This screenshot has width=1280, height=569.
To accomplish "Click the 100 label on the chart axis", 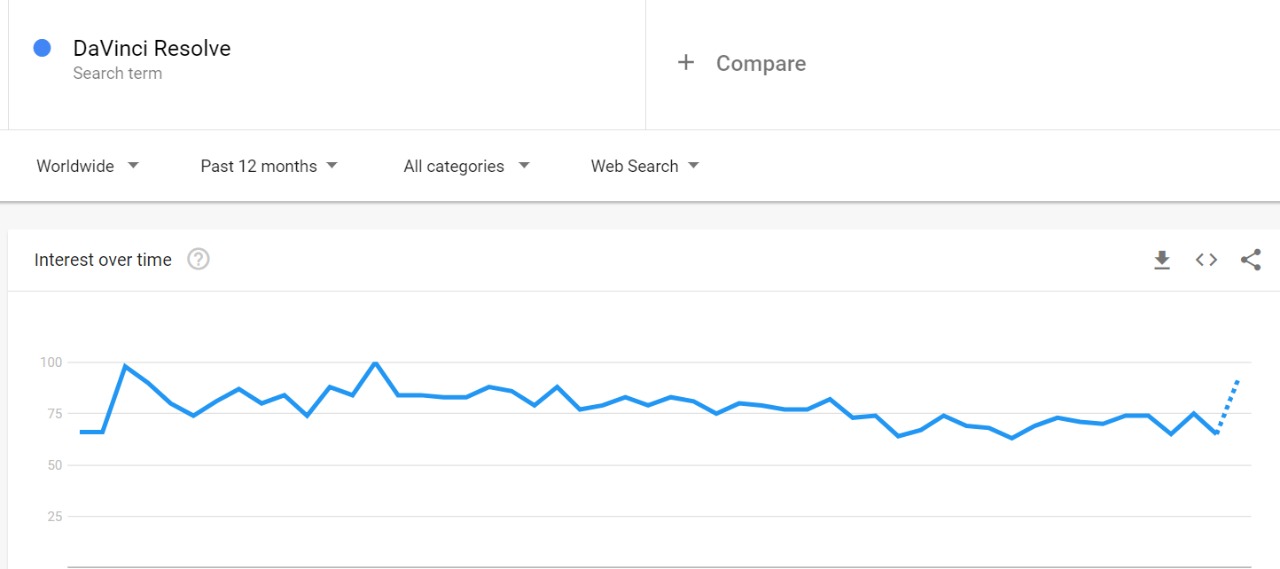I will coord(51,362).
